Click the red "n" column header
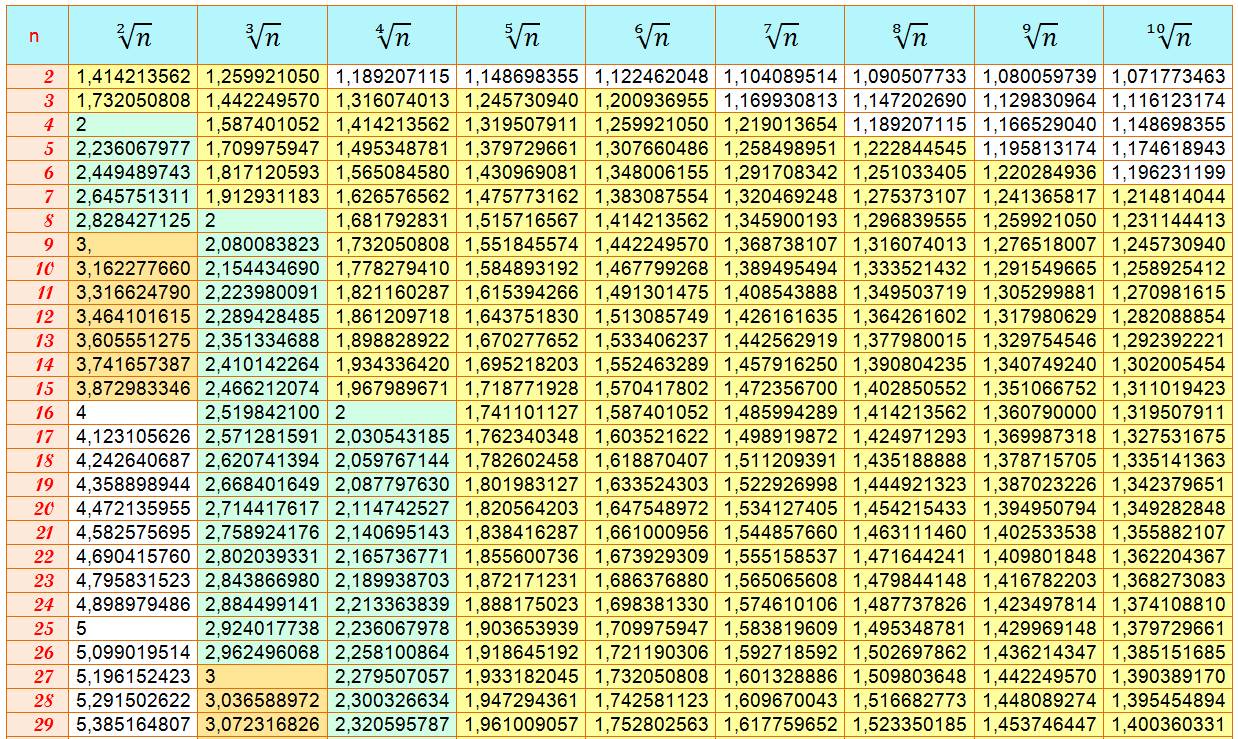This screenshot has width=1238, height=739. click(x=35, y=37)
